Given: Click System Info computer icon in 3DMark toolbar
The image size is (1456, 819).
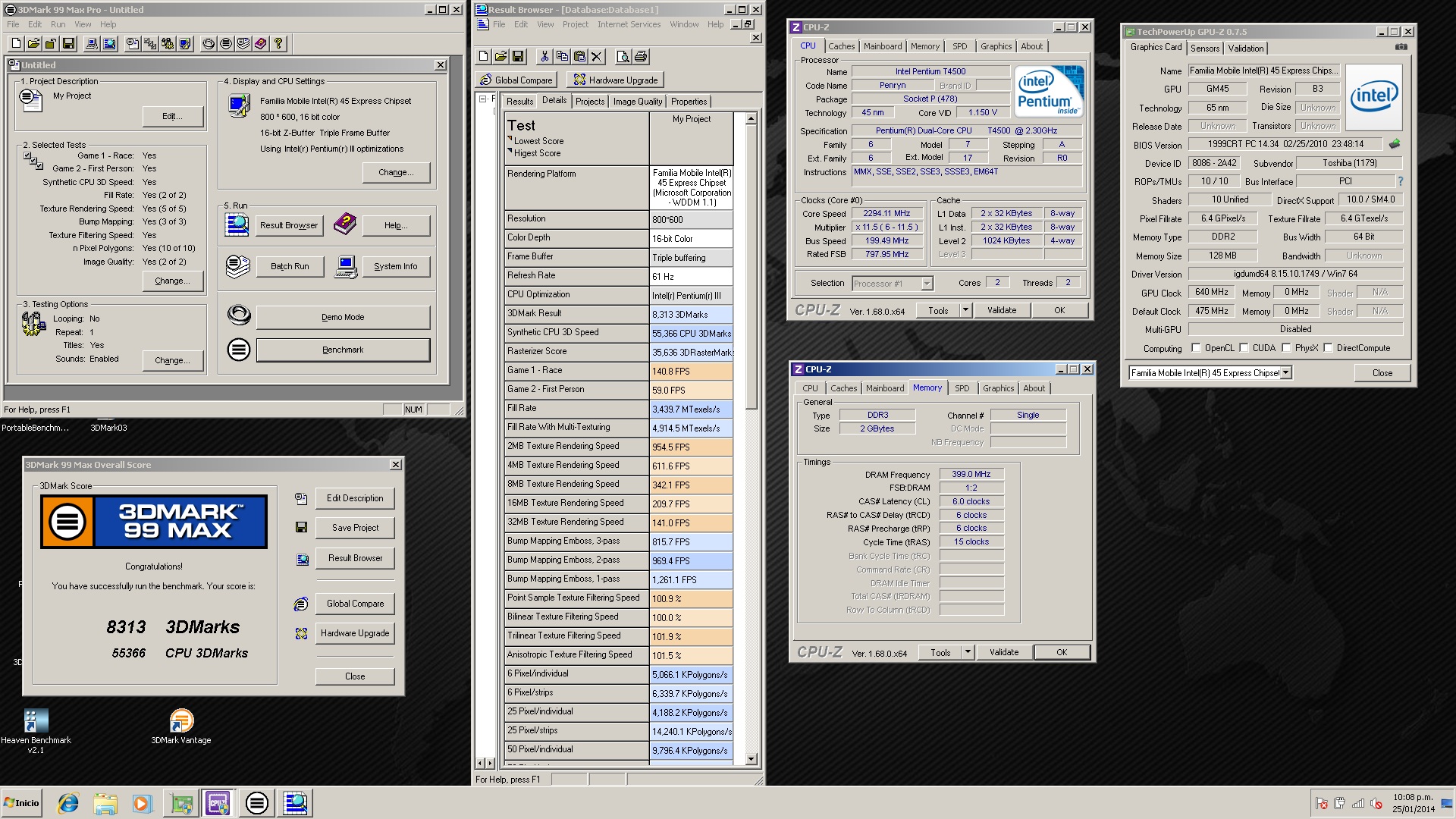Looking at the screenshot, I should 92,44.
